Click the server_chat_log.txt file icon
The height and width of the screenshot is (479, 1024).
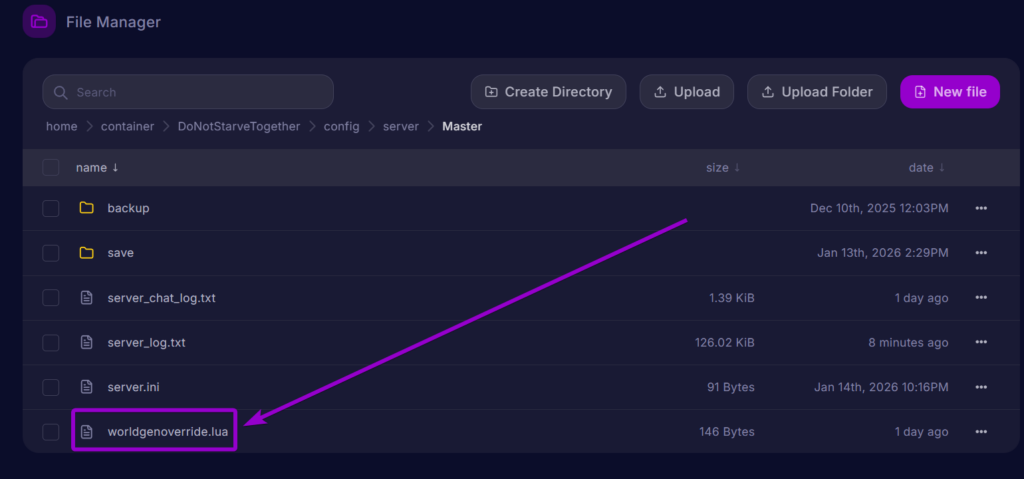tap(86, 298)
